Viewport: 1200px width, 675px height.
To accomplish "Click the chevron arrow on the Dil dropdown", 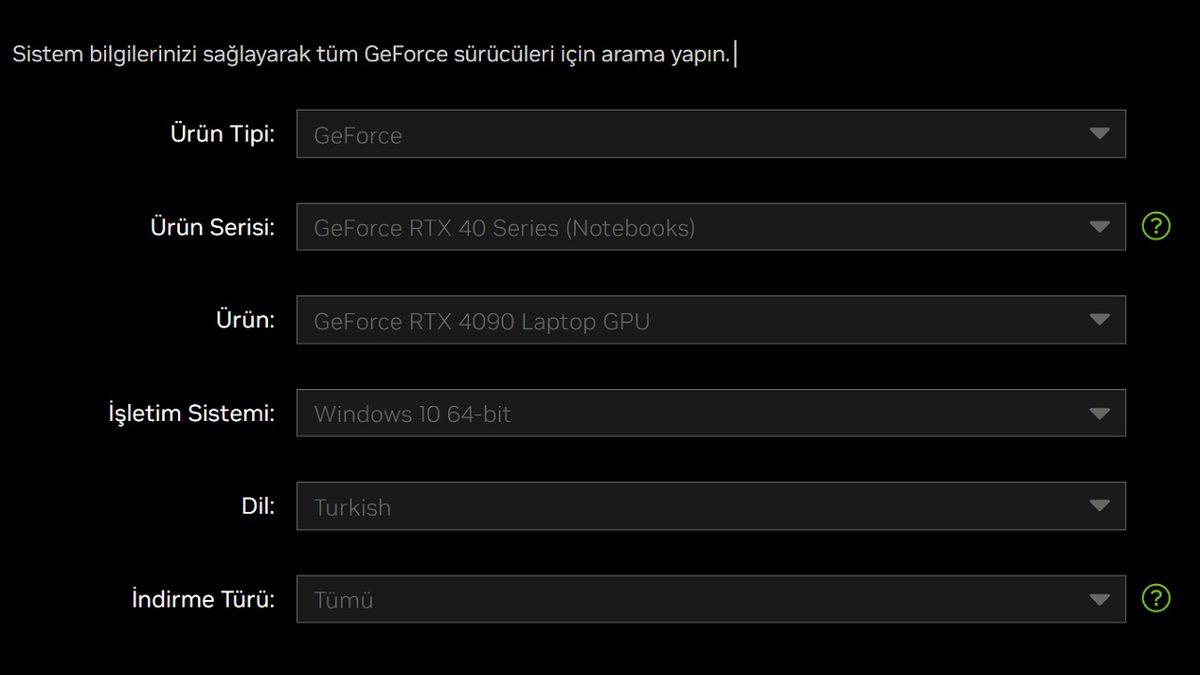I will click(x=1101, y=506).
